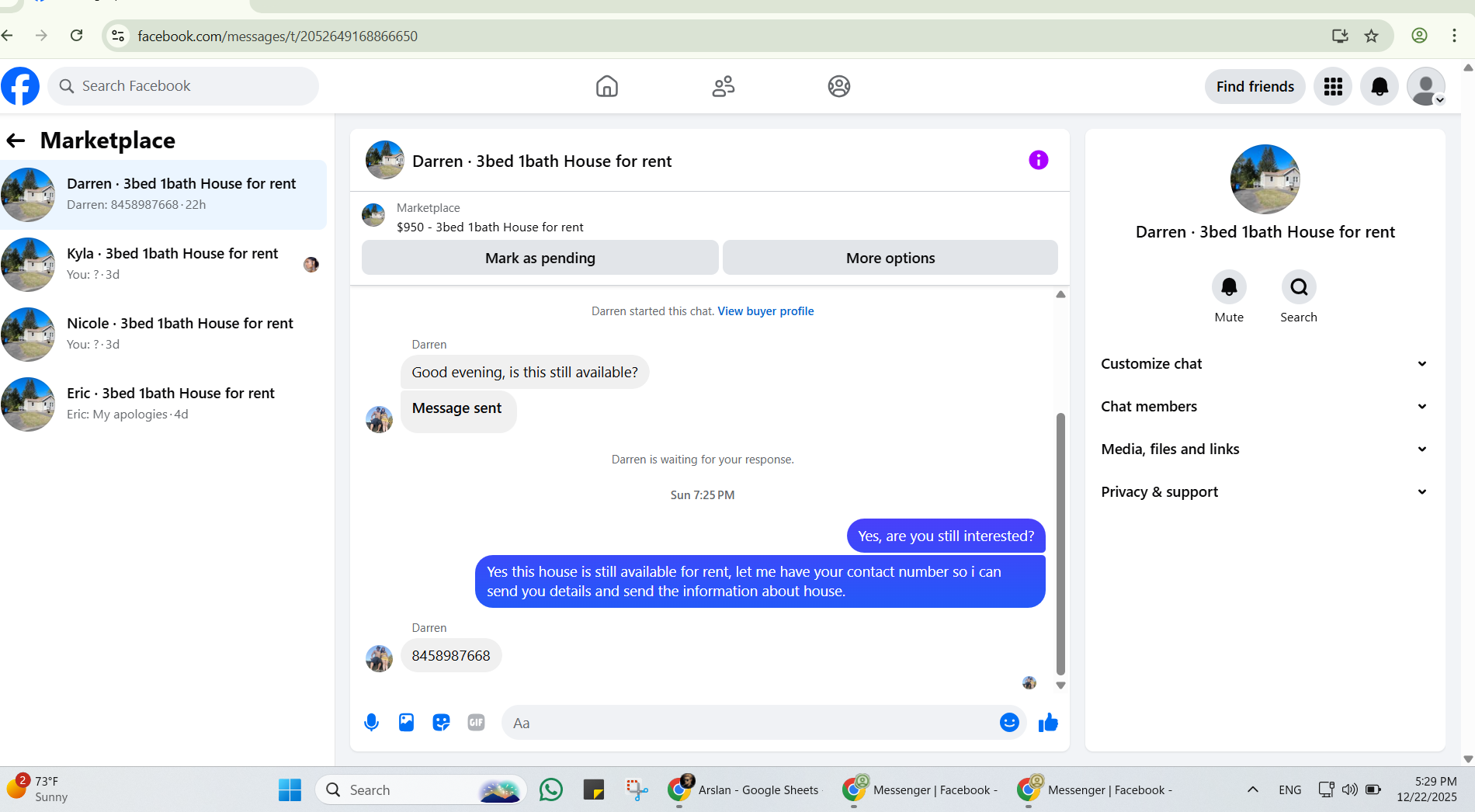Open Darren's conversation in Marketplace list

(163, 195)
